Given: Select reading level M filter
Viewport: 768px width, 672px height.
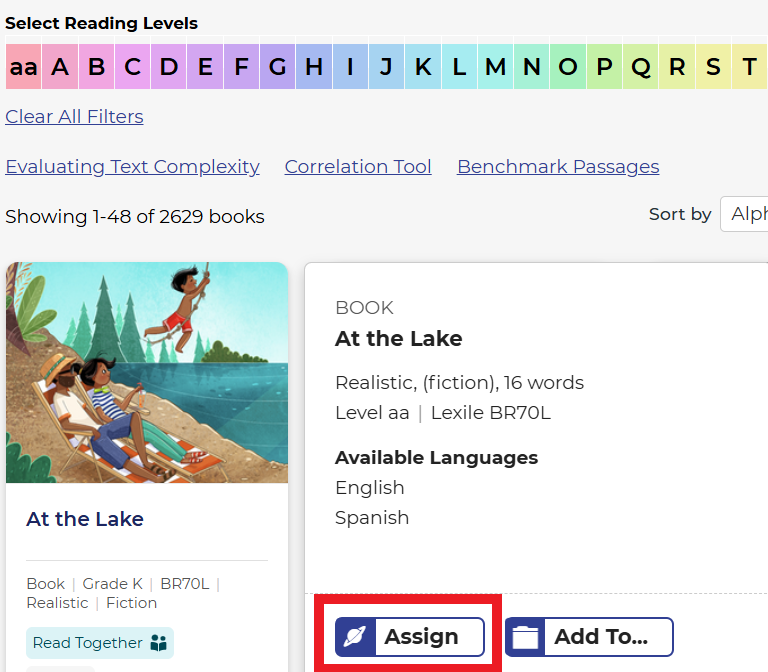Looking at the screenshot, I should (x=495, y=67).
